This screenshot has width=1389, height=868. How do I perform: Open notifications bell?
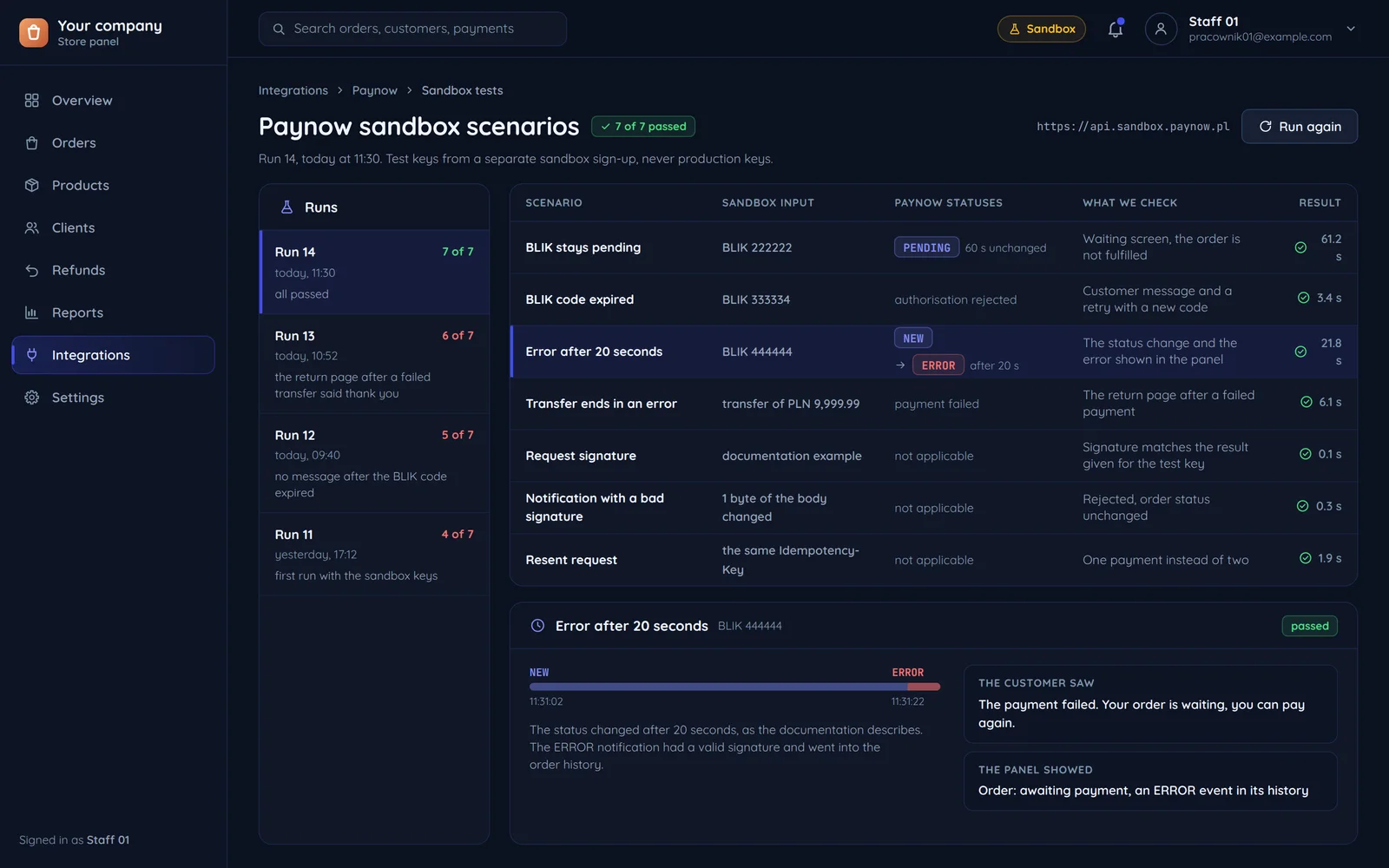tap(1116, 29)
